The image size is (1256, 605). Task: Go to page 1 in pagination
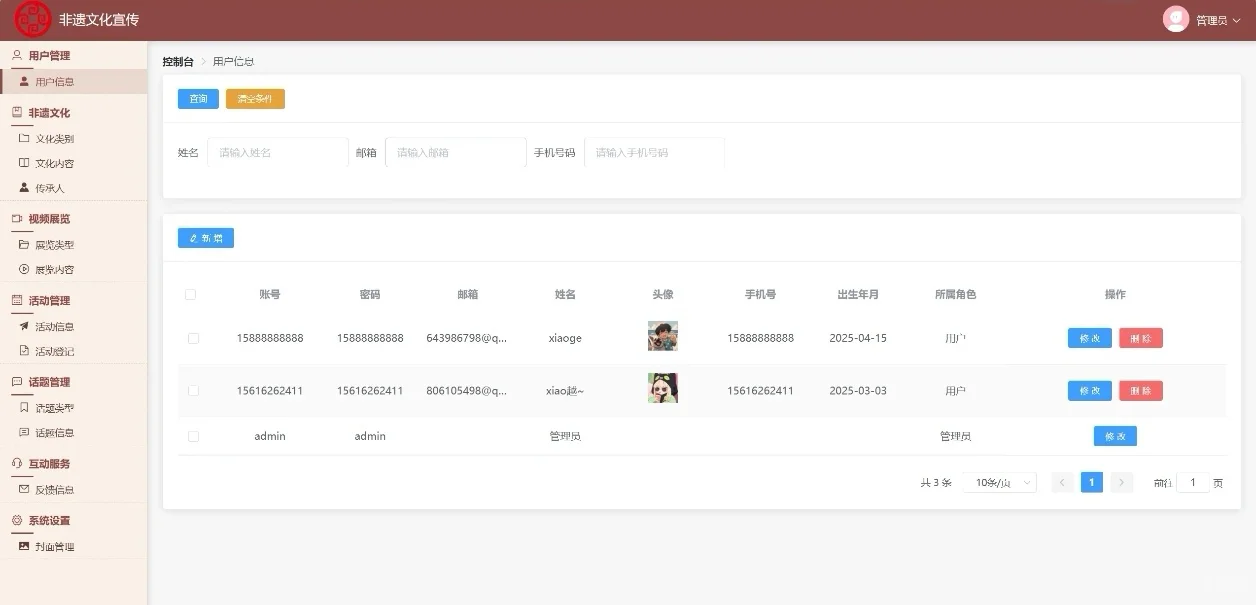[x=1091, y=482]
